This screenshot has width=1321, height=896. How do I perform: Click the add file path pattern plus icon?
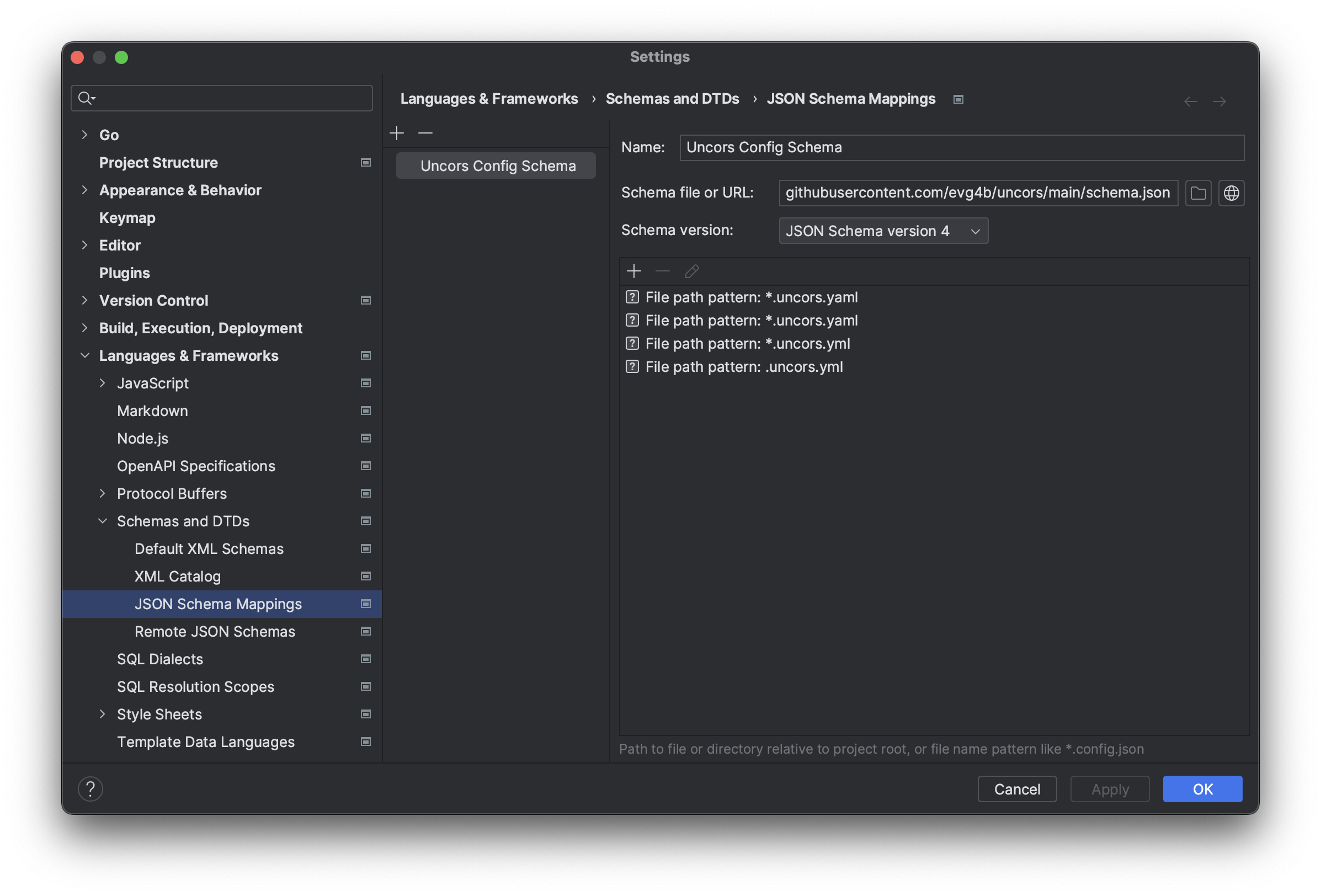point(634,271)
